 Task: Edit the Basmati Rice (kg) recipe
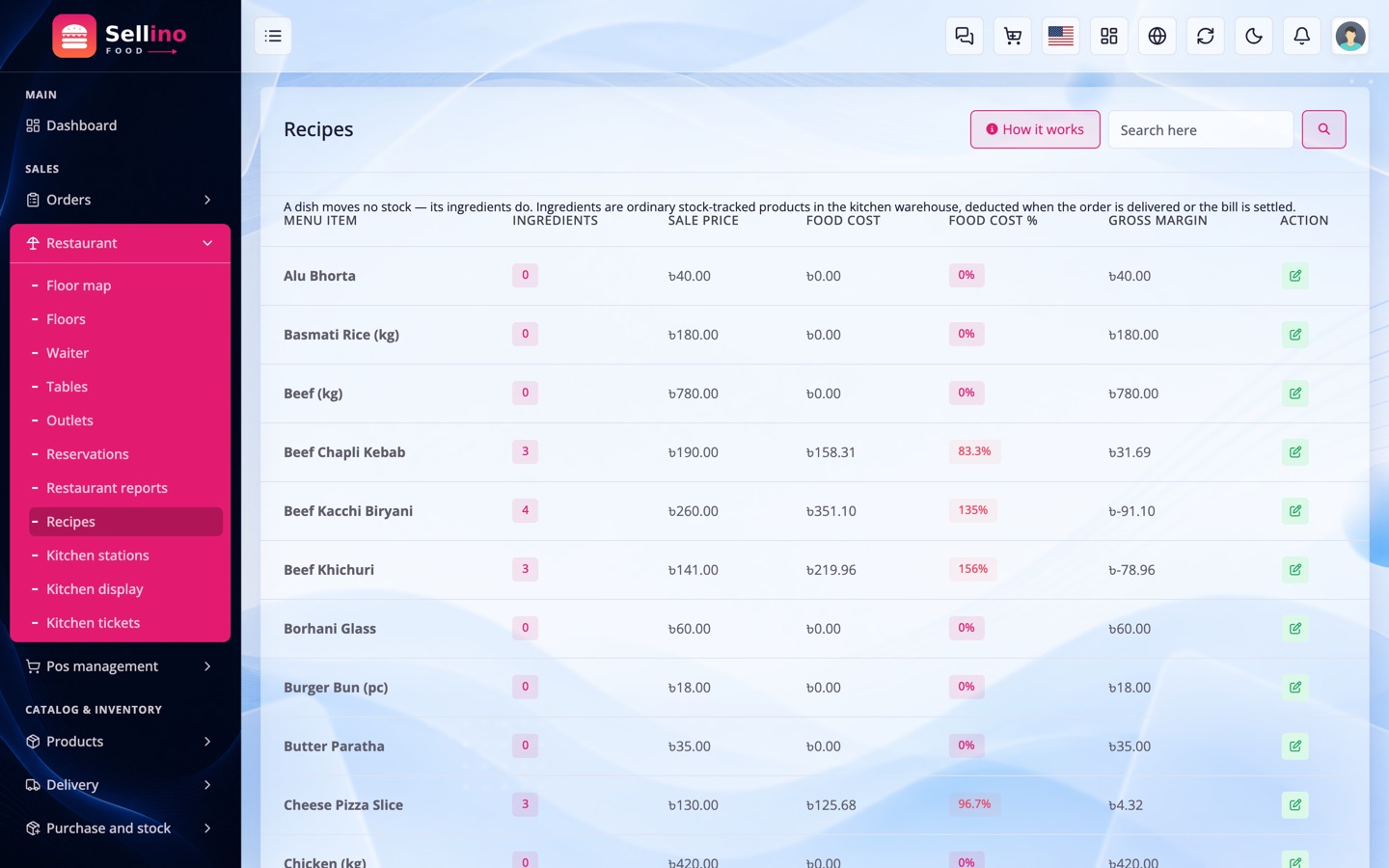click(1295, 335)
